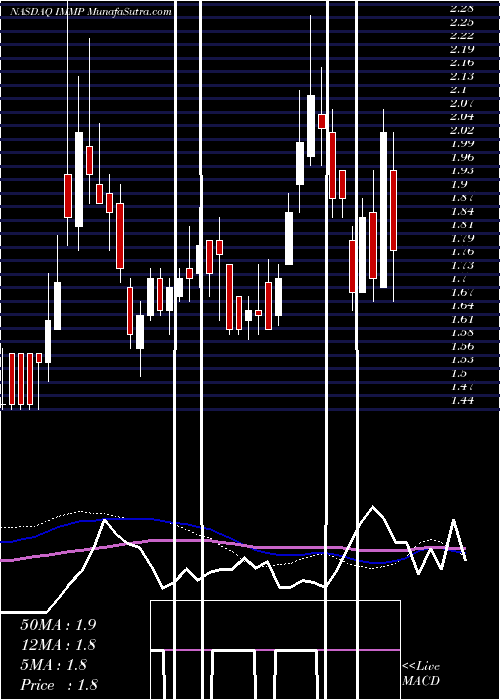Select the 1.61 price axis label
Image resolution: width=500 pixels, height=700 pixels.
coord(462,319)
